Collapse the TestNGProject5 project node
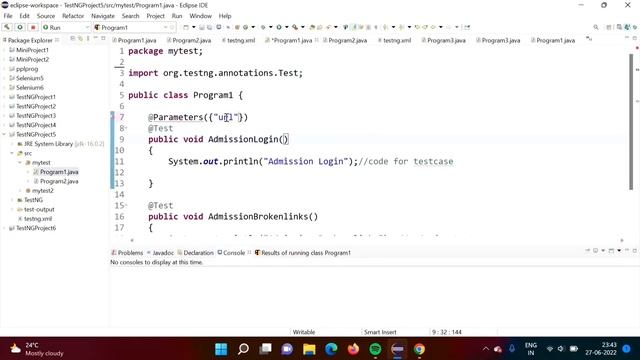 [4, 134]
